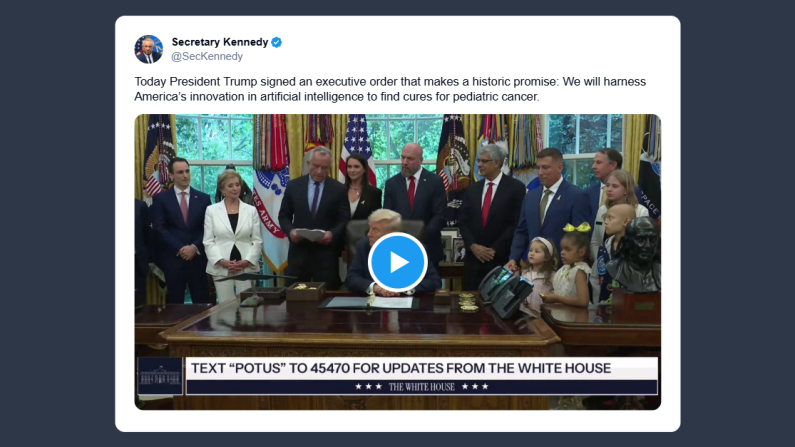The width and height of the screenshot is (795, 447).
Task: Click the wooden box with gold items on desk
Action: (x=305, y=291)
